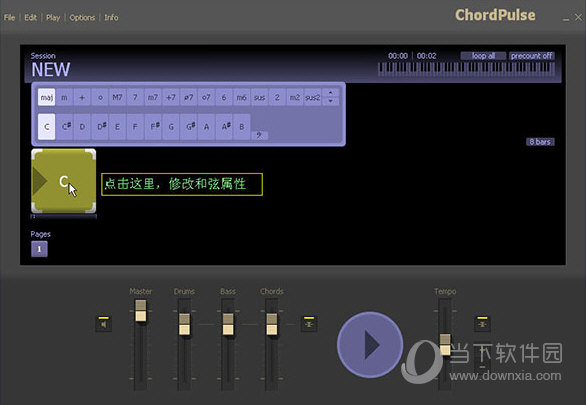The image size is (586, 405).
Task: Open the Play menu
Action: tap(53, 18)
